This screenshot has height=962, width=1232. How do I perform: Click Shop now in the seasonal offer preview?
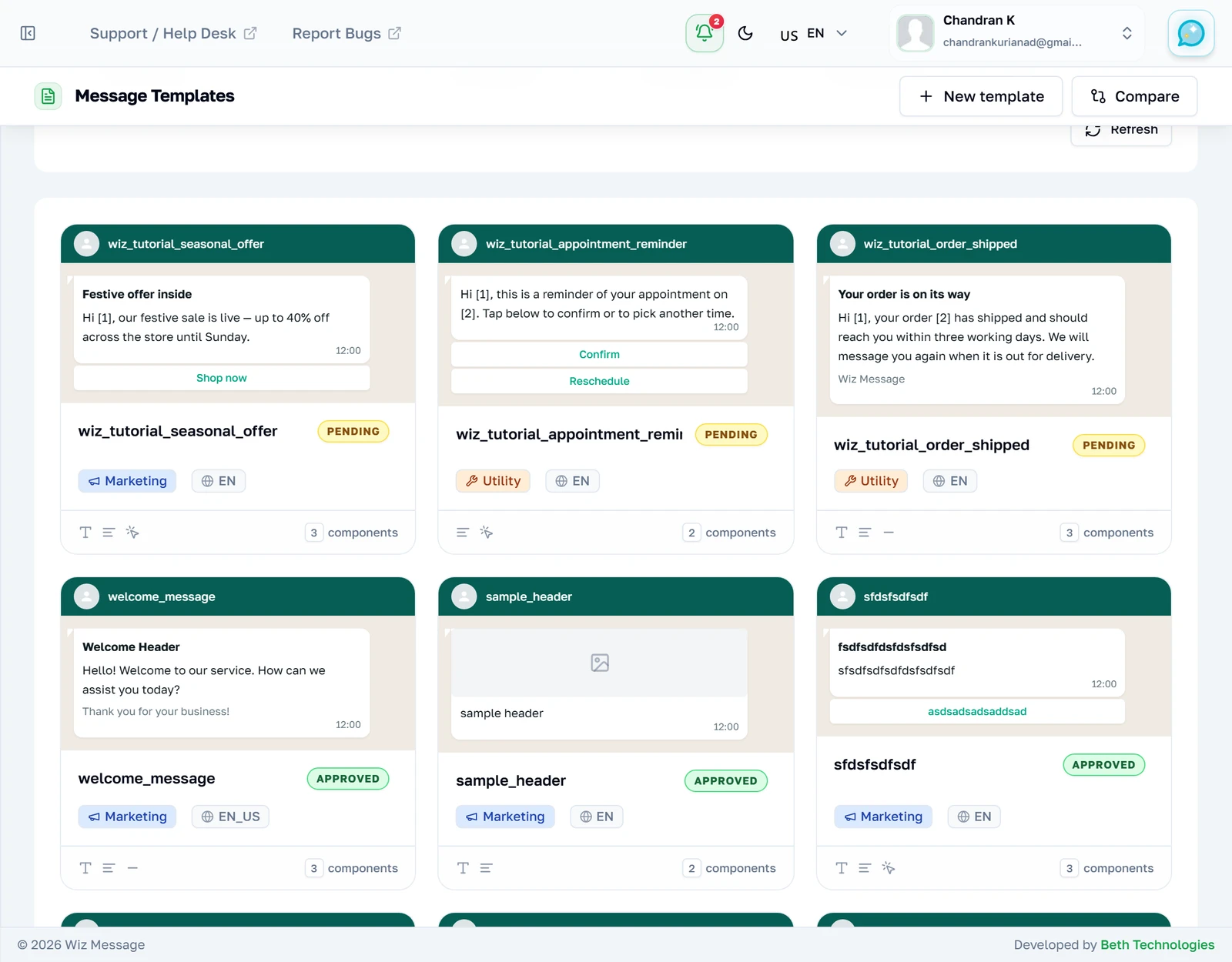point(222,378)
